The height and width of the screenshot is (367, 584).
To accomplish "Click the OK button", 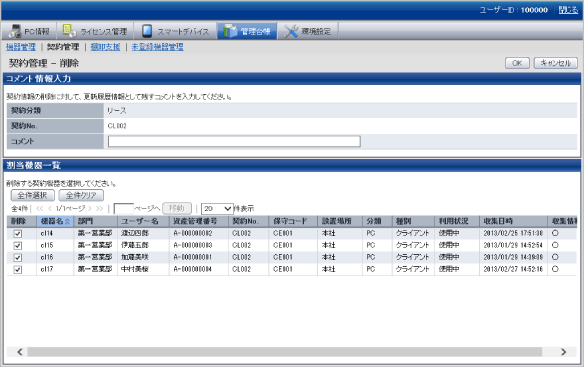I will coord(517,63).
